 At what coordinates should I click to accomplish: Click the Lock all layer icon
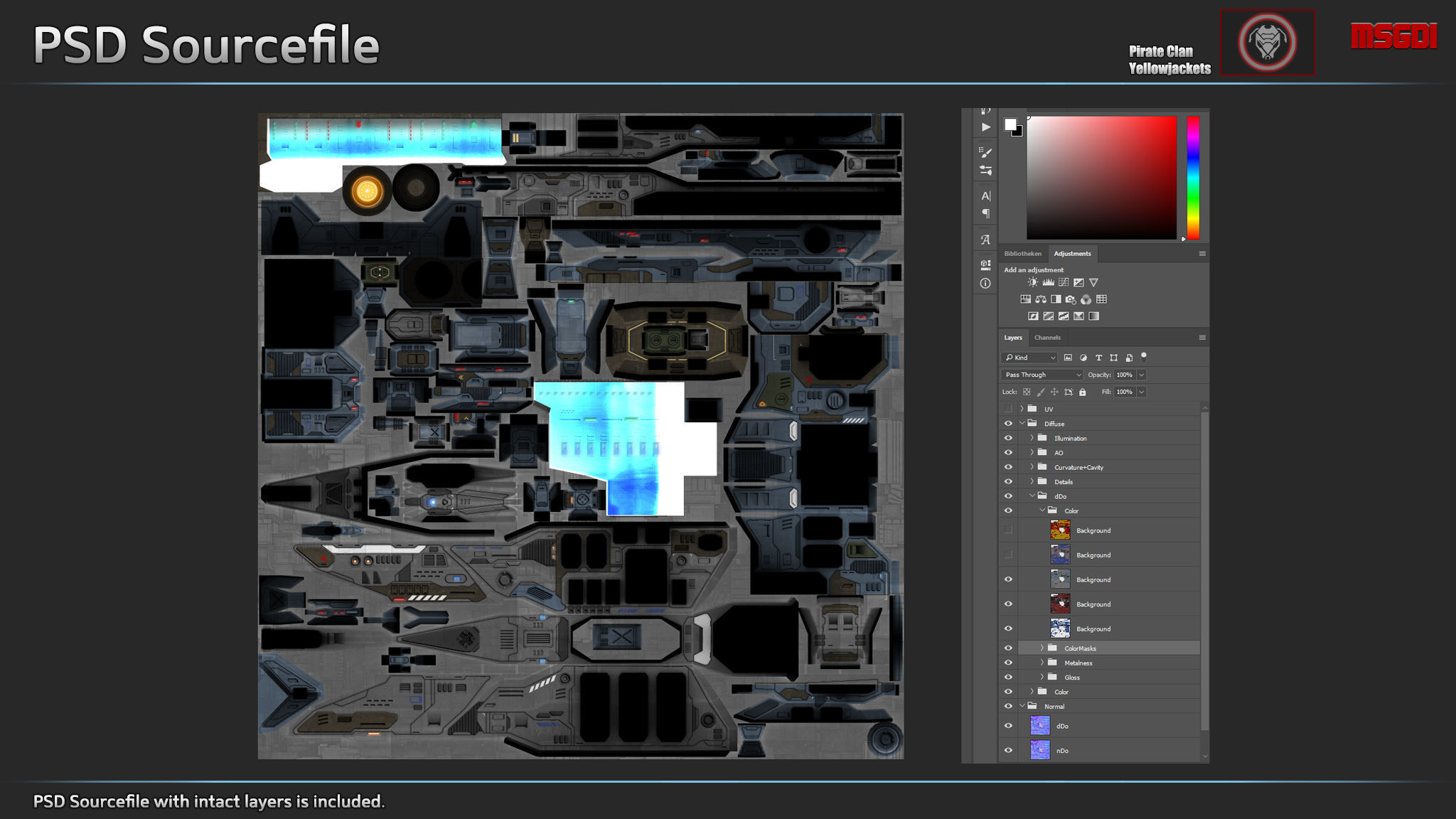click(1082, 392)
